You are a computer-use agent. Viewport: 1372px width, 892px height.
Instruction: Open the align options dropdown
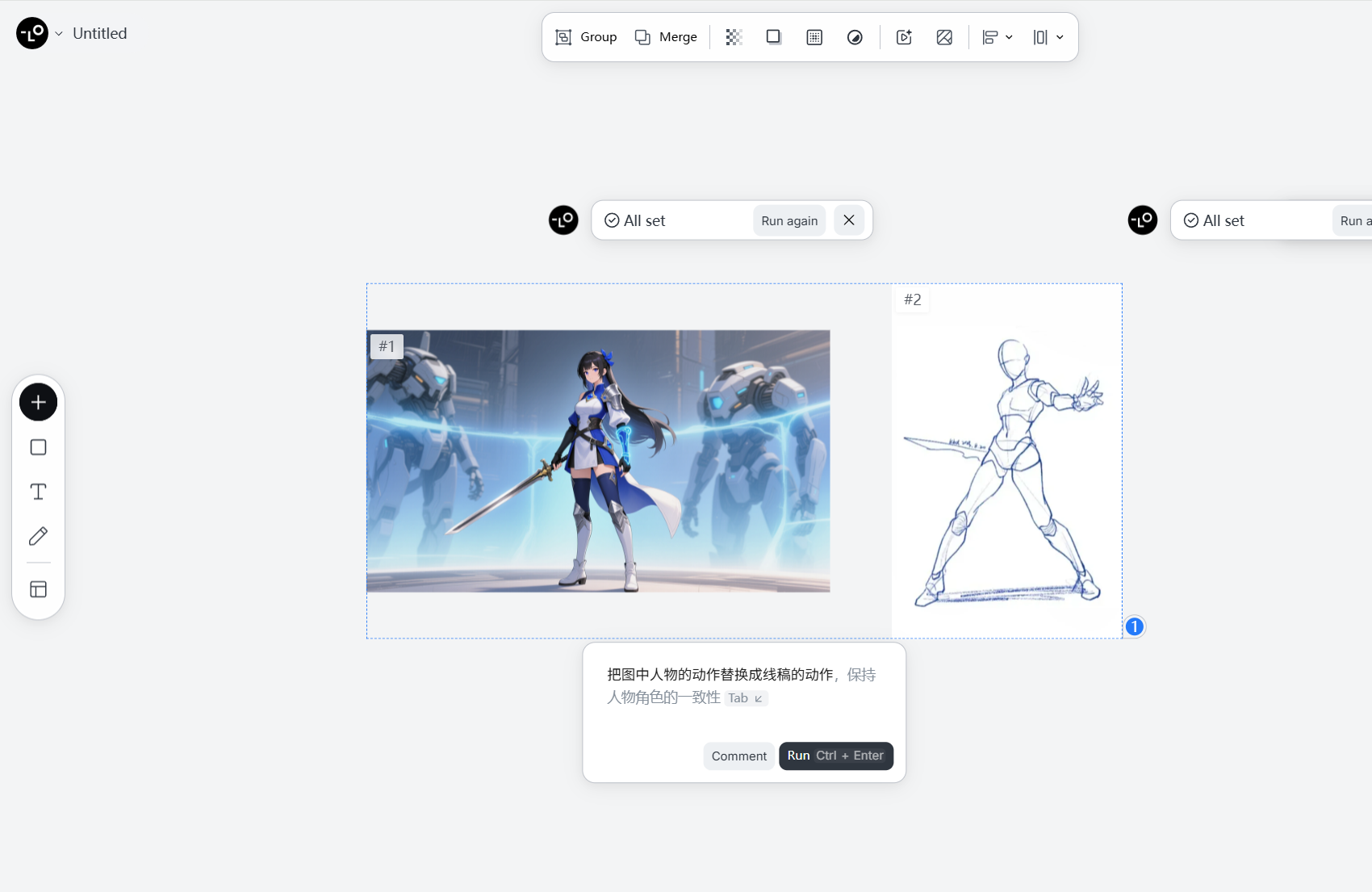pos(998,37)
